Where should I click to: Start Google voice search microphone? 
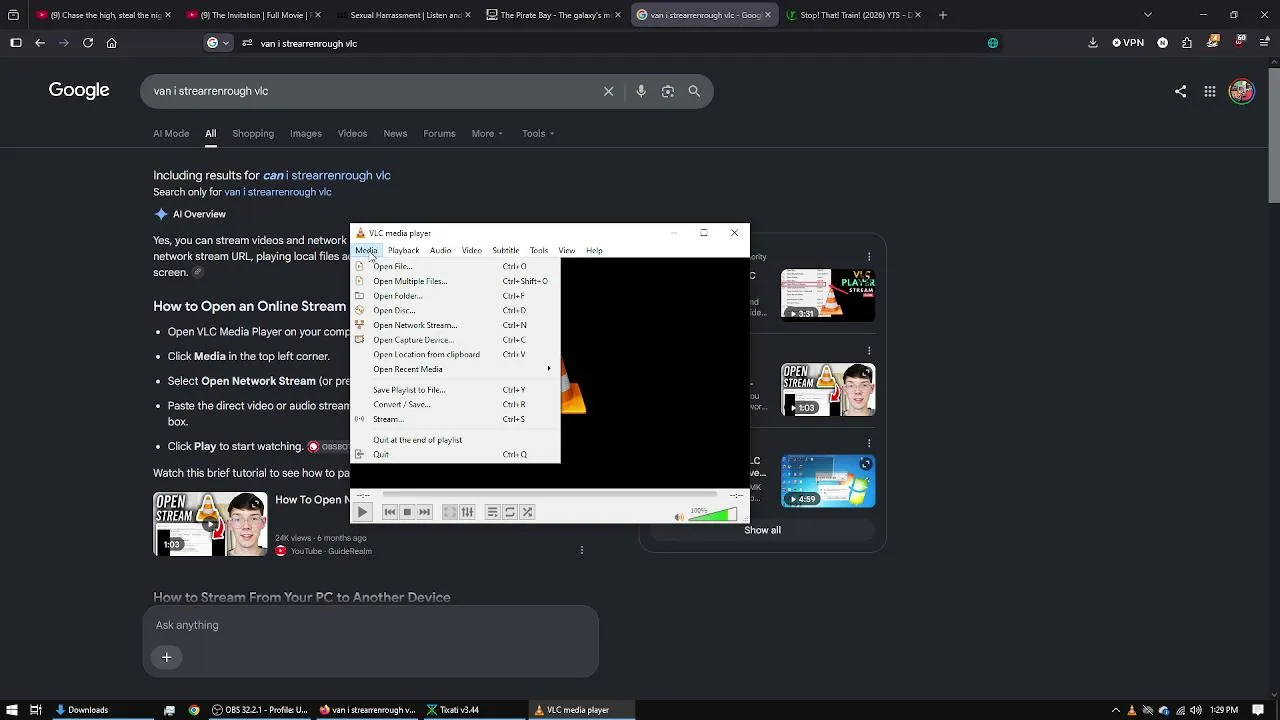coord(641,91)
